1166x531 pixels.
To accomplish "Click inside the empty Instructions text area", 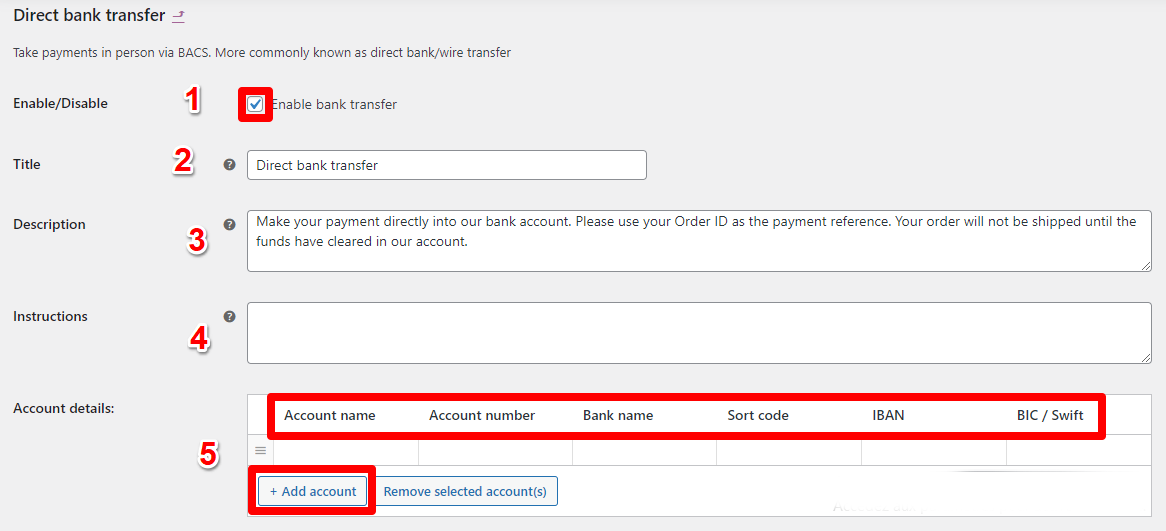I will (698, 333).
